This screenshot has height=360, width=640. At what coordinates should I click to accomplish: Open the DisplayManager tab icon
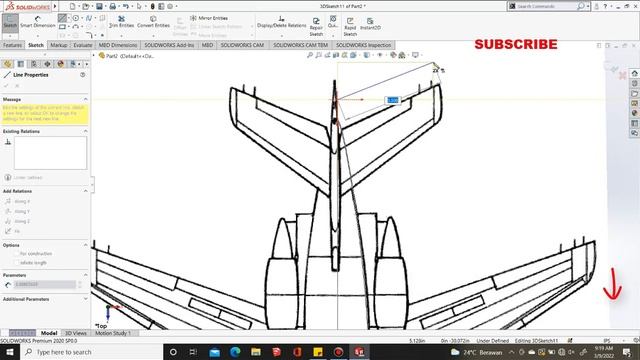point(60,64)
